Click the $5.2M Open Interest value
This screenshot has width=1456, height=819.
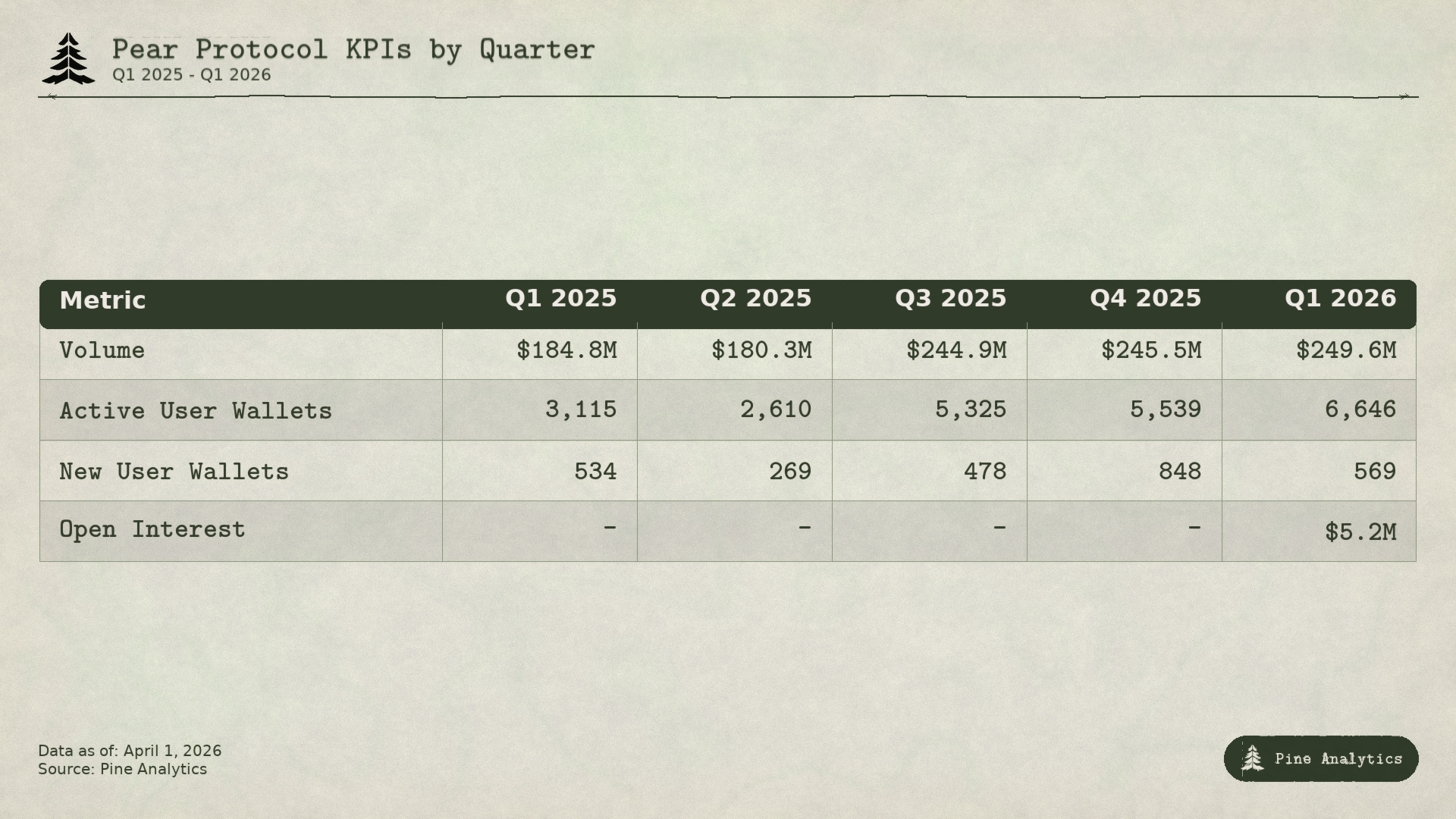pyautogui.click(x=1360, y=532)
